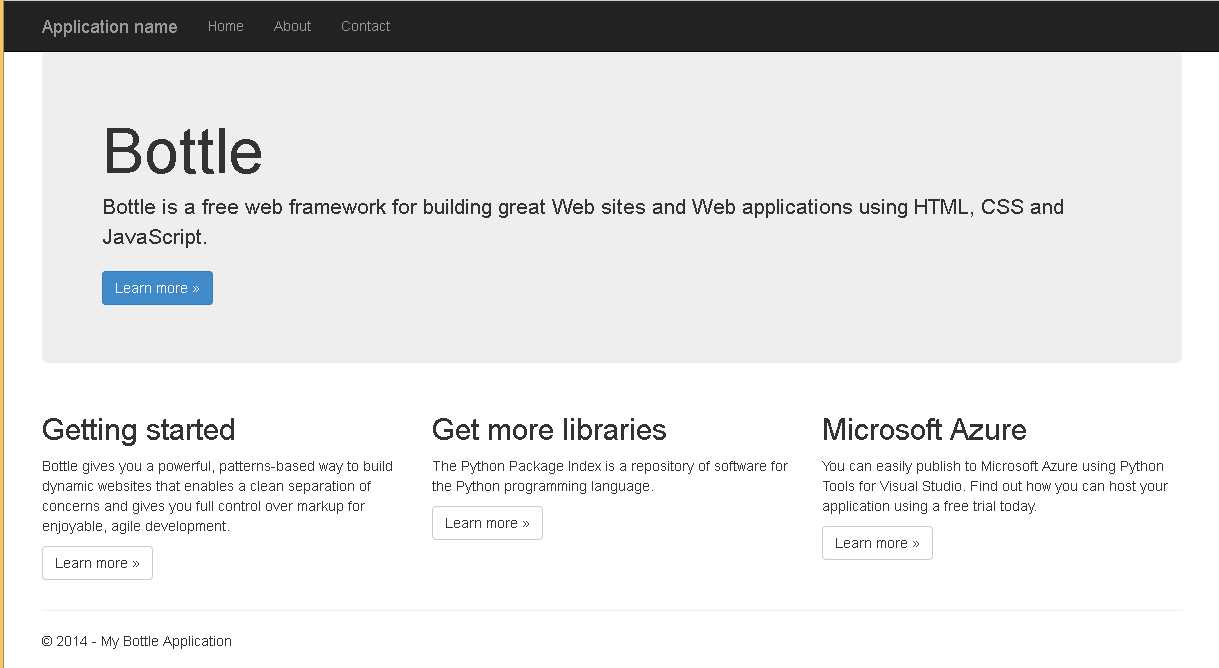The height and width of the screenshot is (668, 1219).
Task: Go to the About page
Action: pos(293,26)
